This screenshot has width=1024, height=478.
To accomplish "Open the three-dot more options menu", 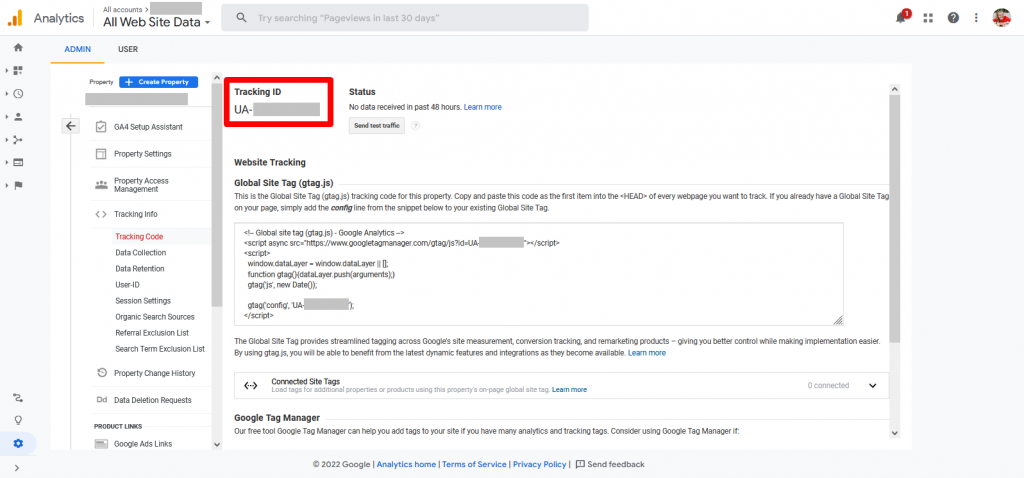I will click(x=976, y=18).
